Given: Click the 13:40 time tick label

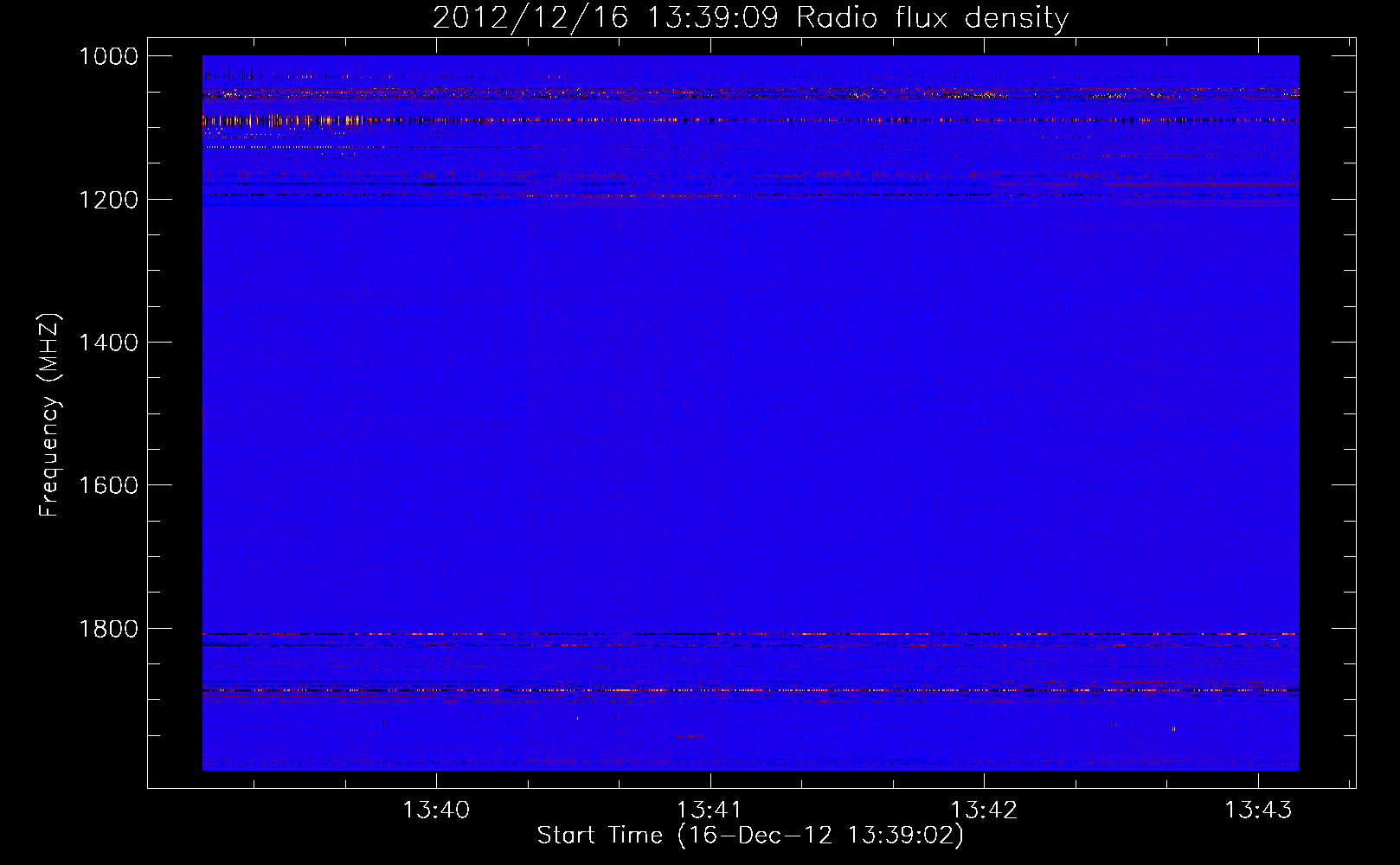Looking at the screenshot, I should click(x=436, y=811).
